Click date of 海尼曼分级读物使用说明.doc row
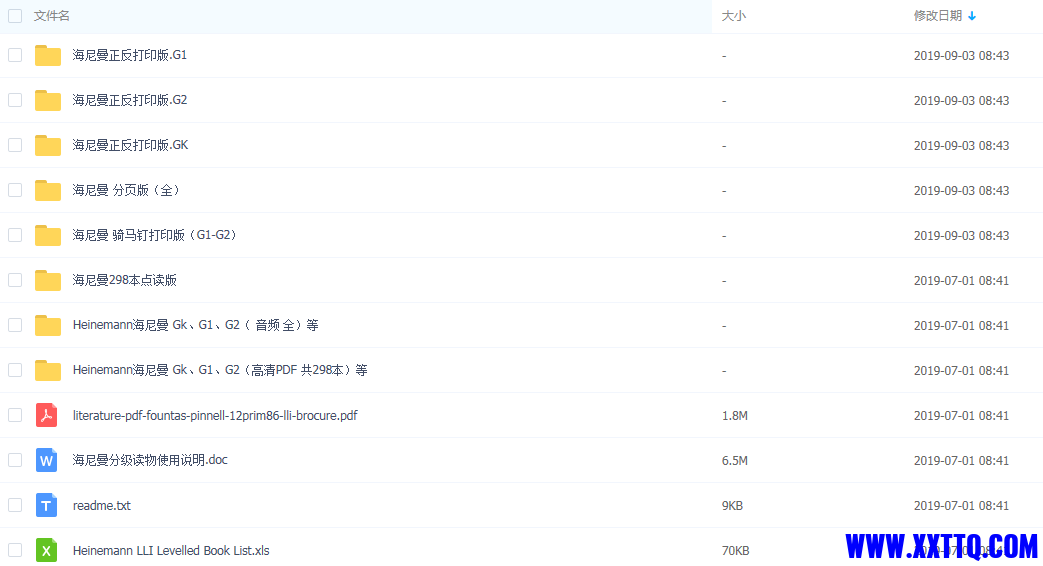The height and width of the screenshot is (566, 1043). [961, 461]
